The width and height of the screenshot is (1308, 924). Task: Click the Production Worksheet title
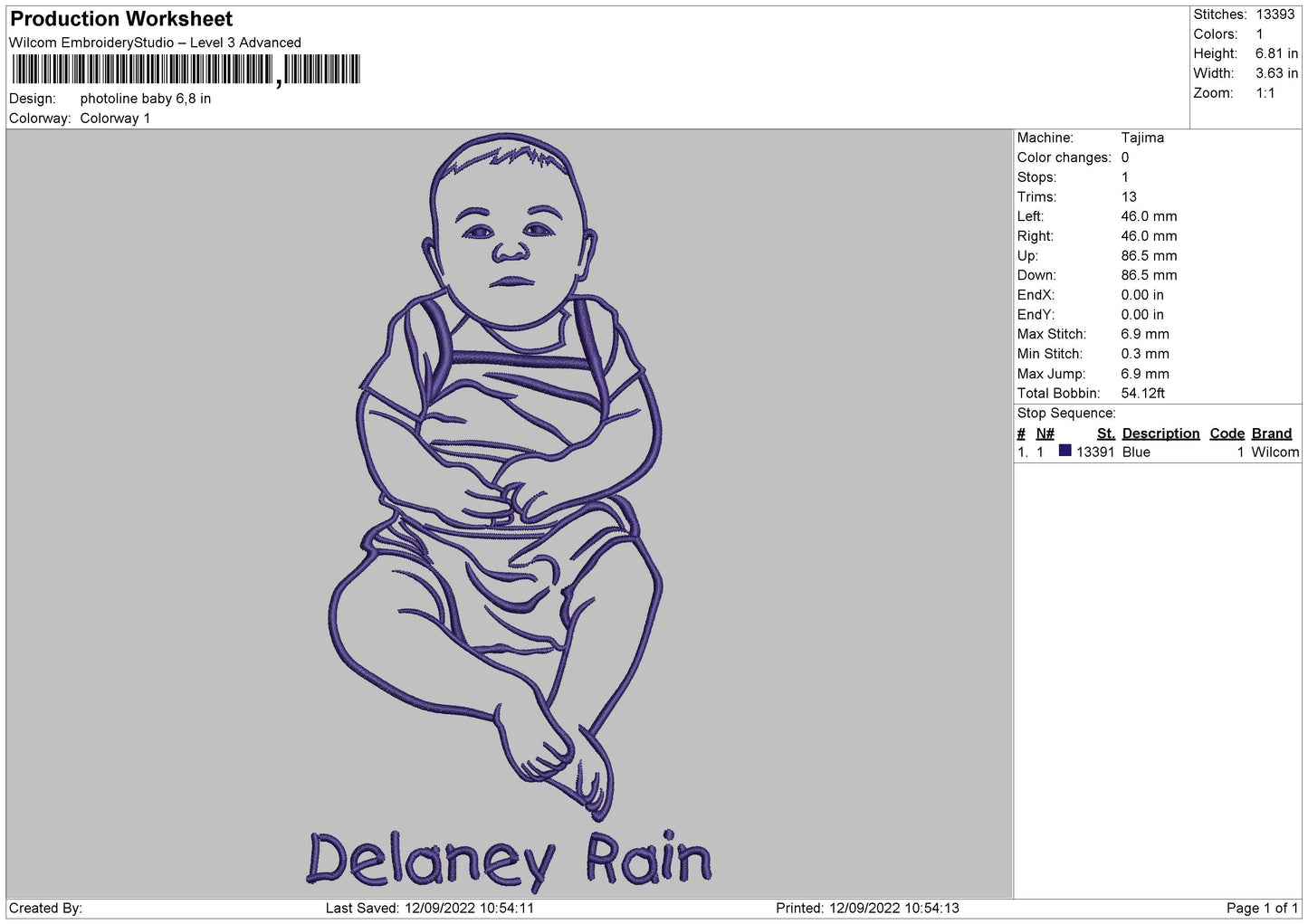[121, 19]
